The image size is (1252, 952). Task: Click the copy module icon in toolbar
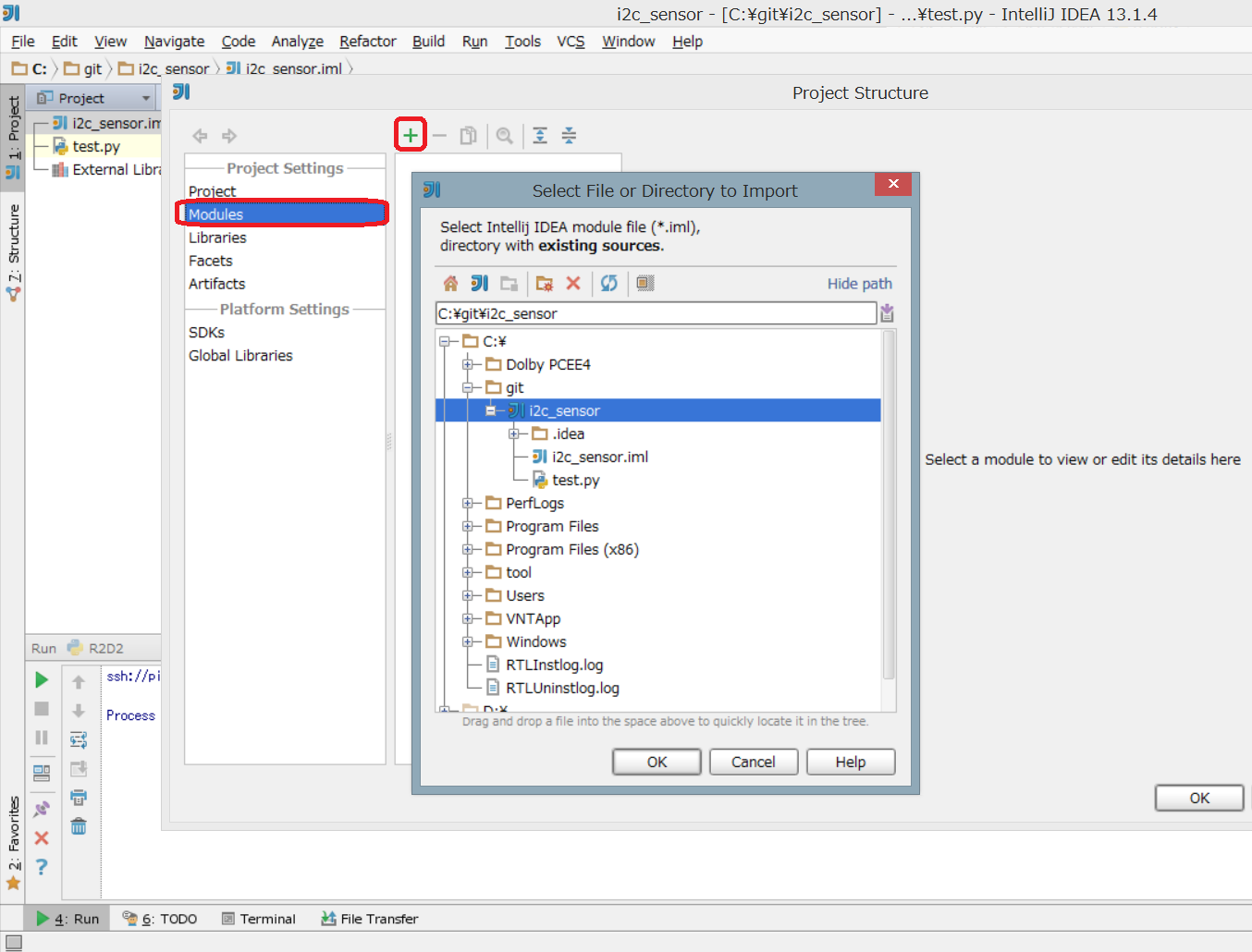click(469, 136)
